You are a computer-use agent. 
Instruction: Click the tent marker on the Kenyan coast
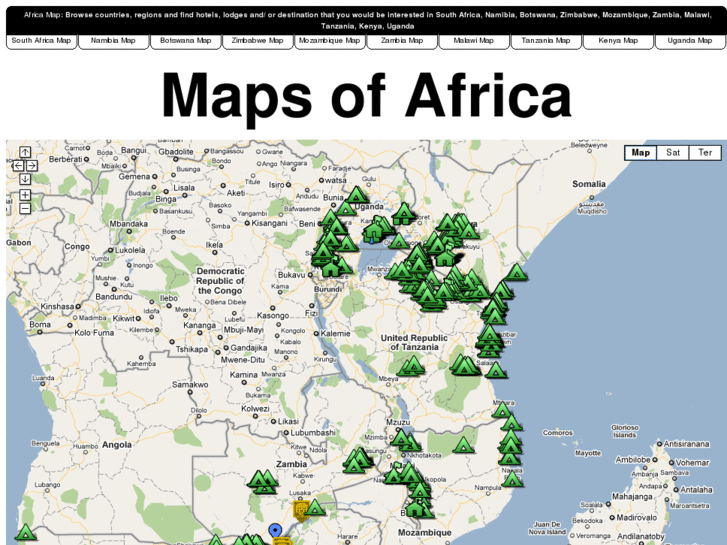516,272
